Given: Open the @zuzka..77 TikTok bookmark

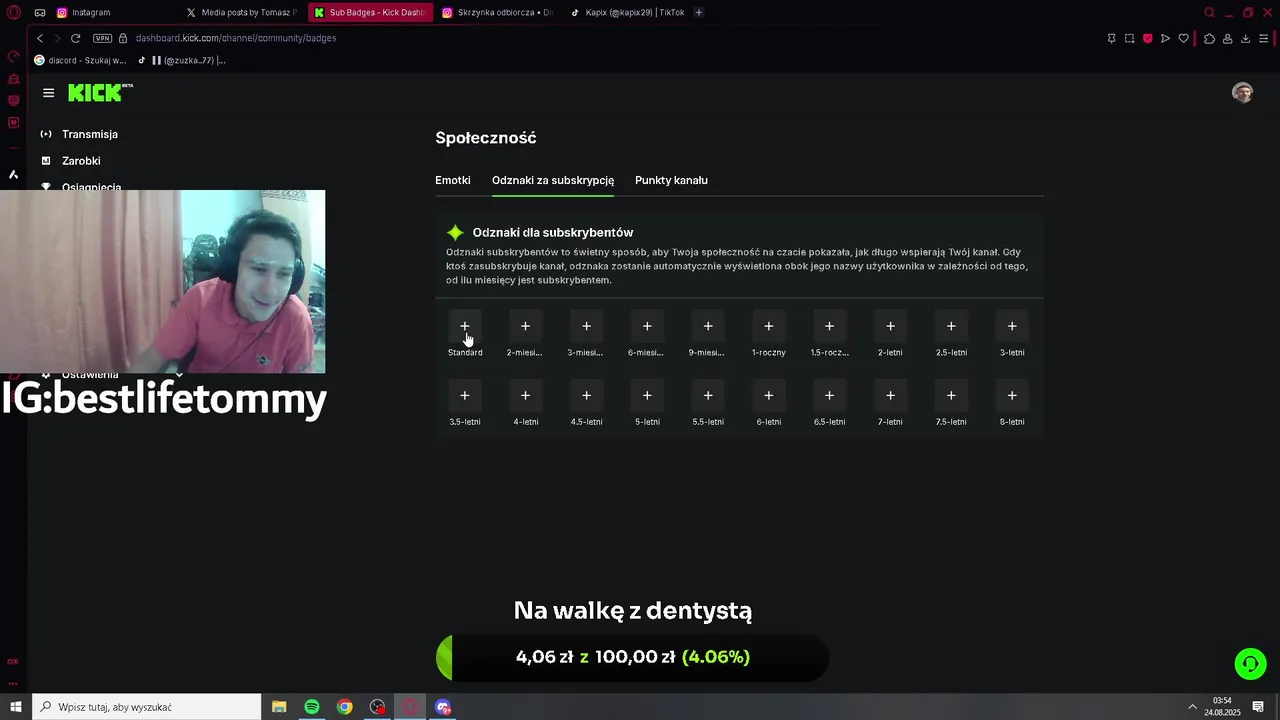Looking at the screenshot, I should click(181, 60).
